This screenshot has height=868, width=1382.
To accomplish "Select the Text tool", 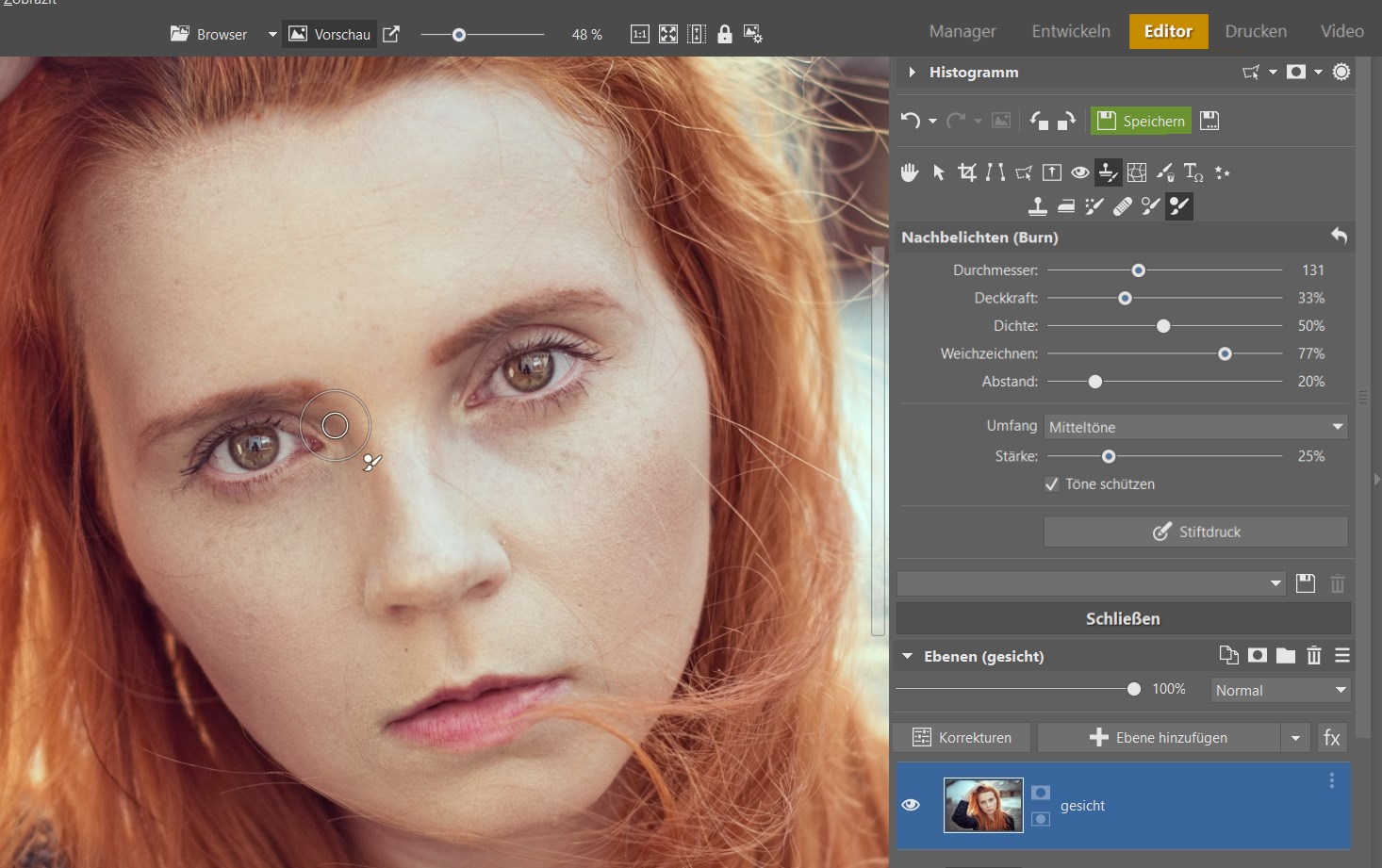I will (1193, 172).
